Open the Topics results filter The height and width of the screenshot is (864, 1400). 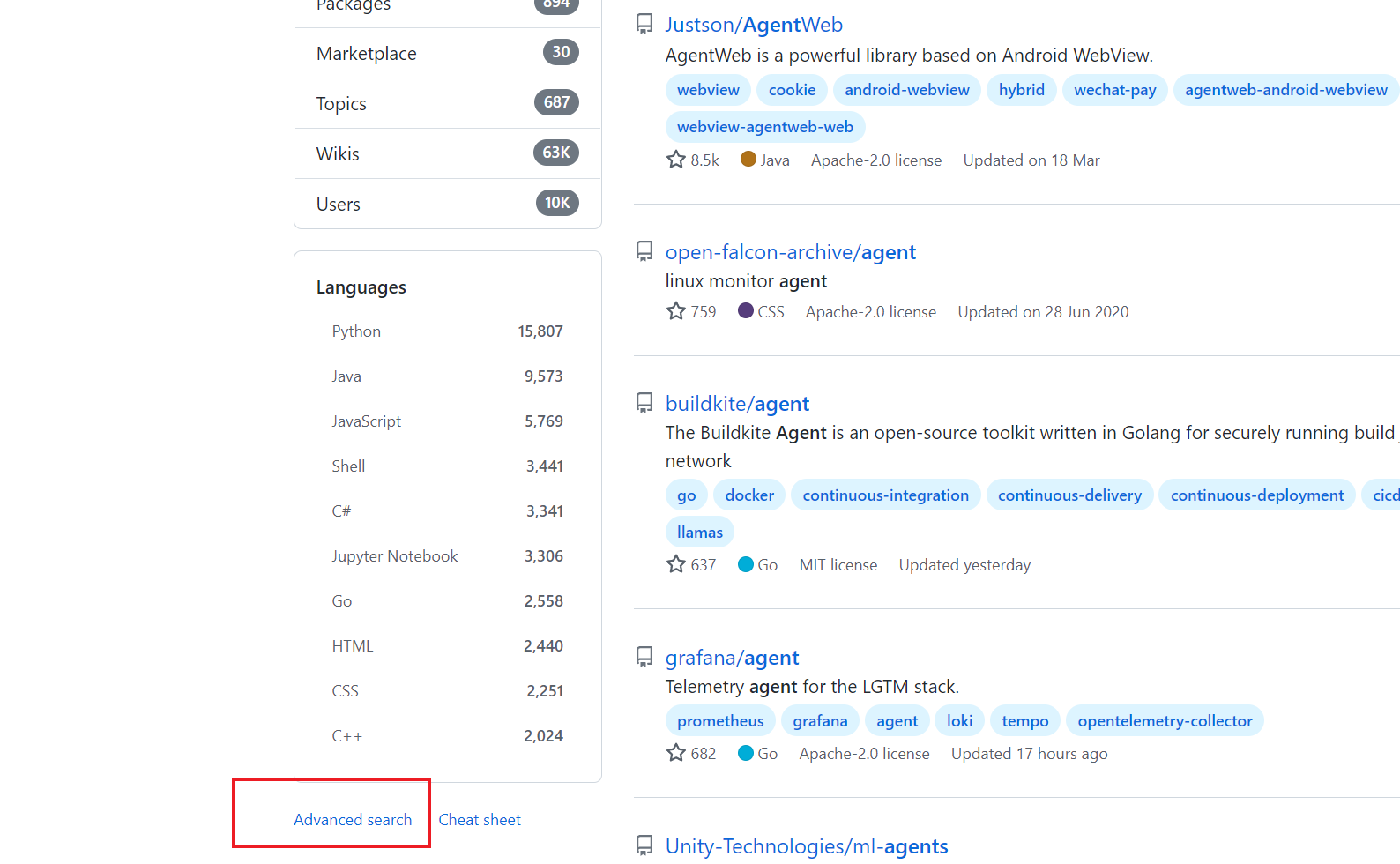(448, 103)
